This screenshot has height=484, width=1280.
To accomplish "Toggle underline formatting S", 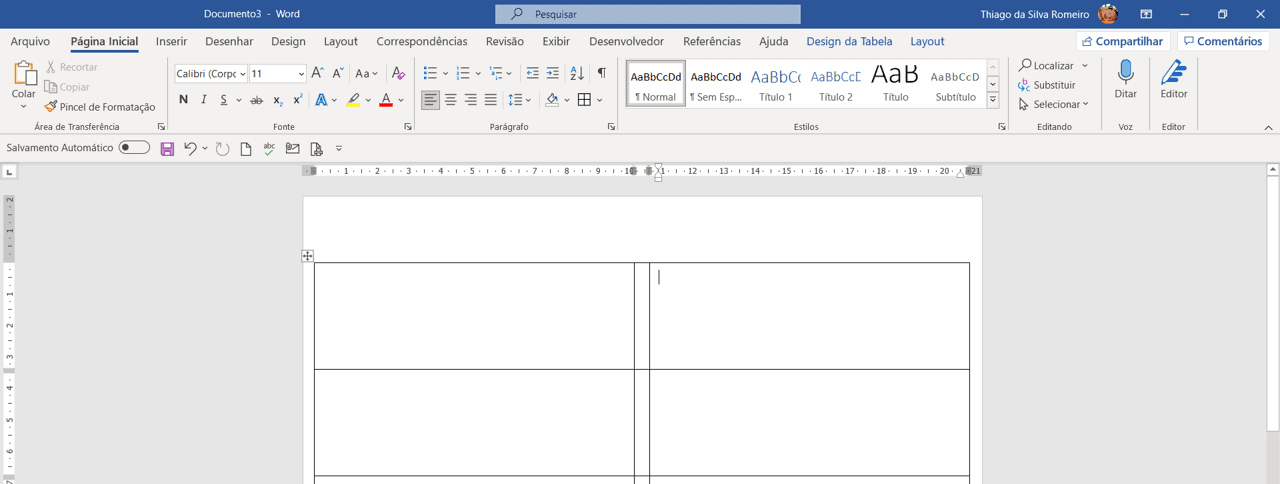I will coord(224,100).
